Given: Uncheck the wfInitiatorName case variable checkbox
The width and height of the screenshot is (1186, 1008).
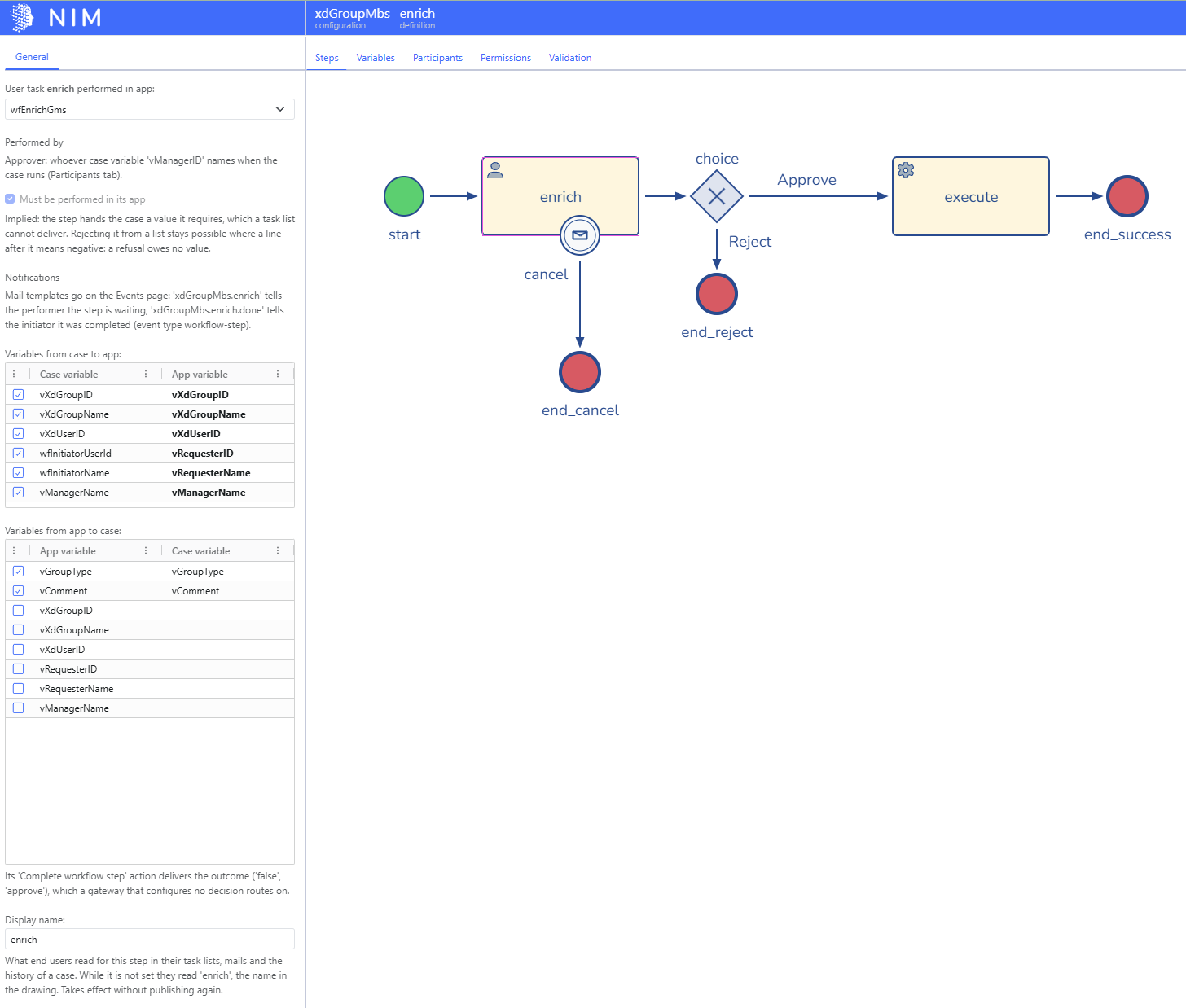Looking at the screenshot, I should click(19, 473).
